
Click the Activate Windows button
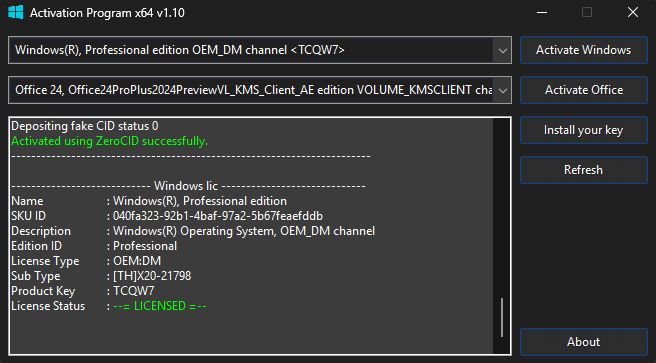click(x=584, y=50)
